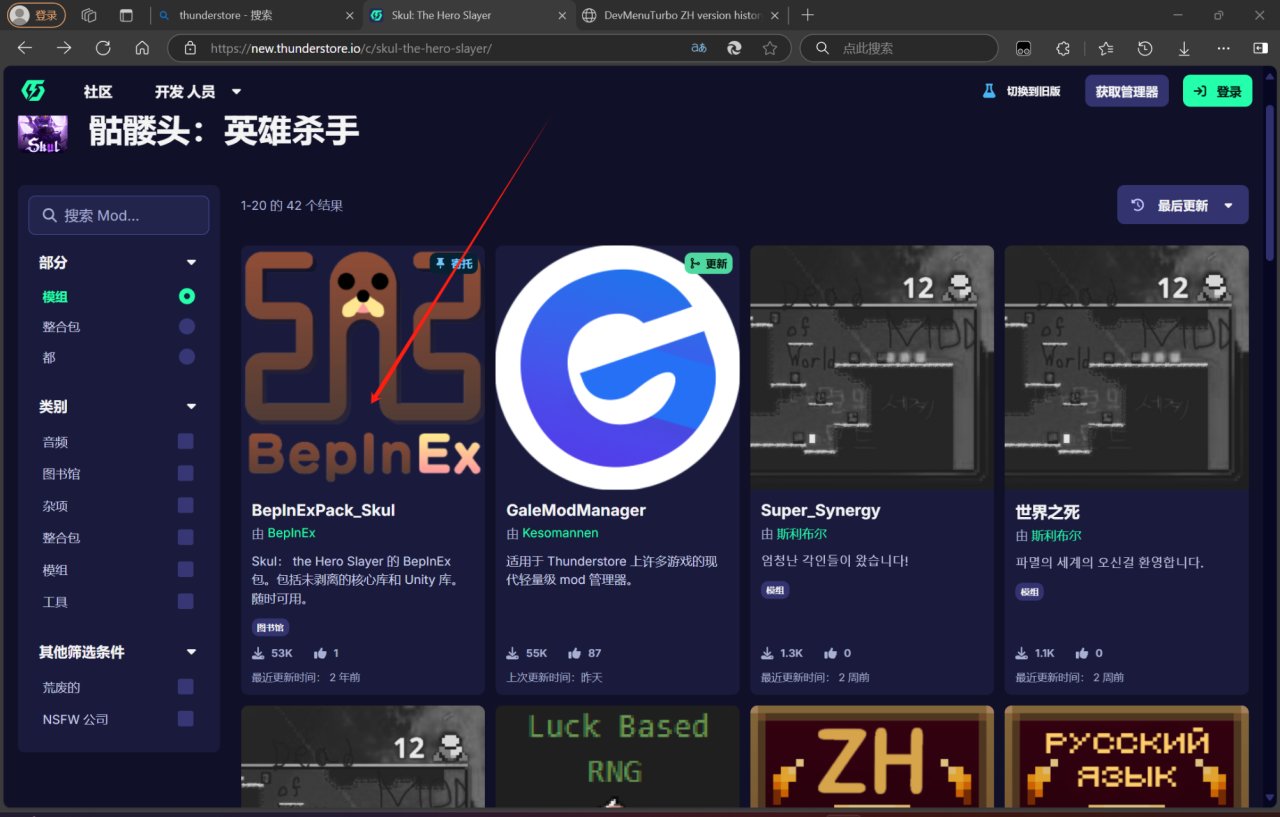Click the Skul game icon beside the title
Screen dimensions: 1280x817
[x=43, y=134]
